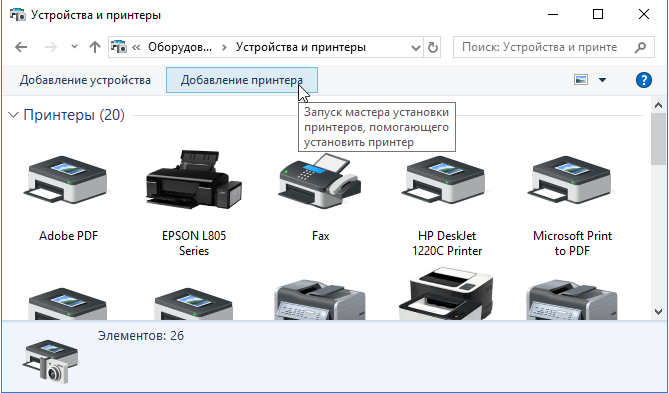Collapse the Принтеры (20) group
The height and width of the screenshot is (393, 669).
pos(14,114)
